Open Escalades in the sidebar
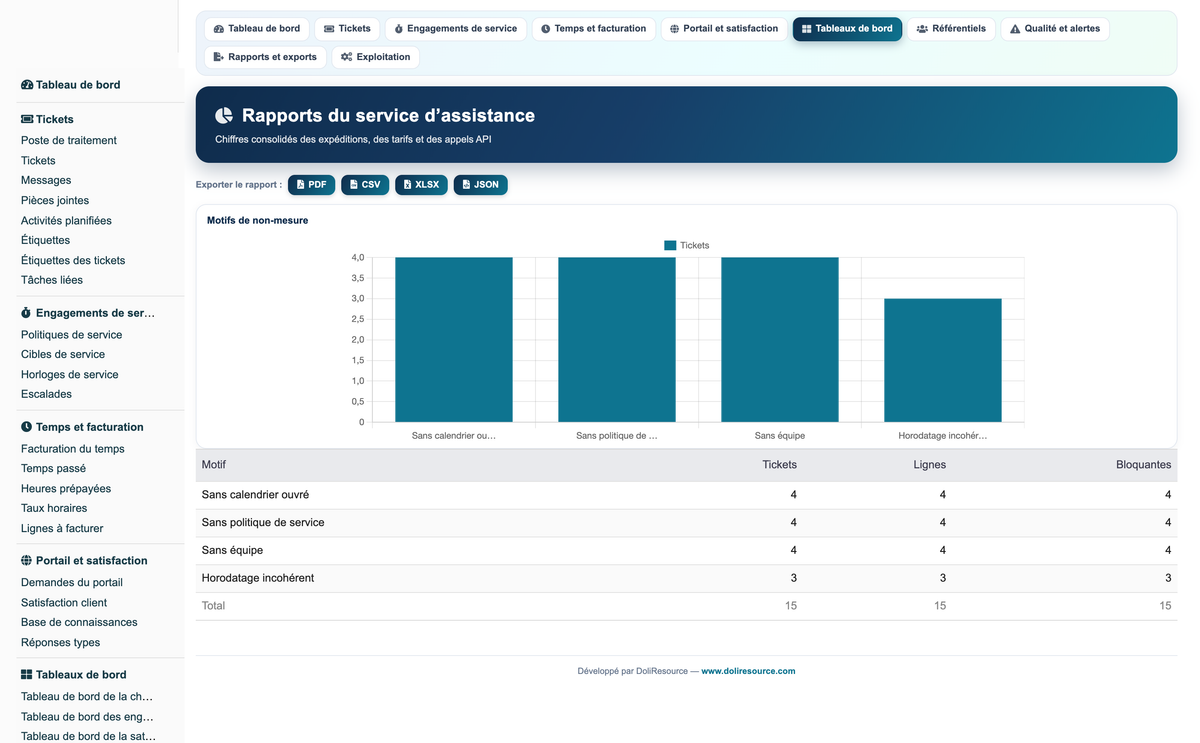 pyautogui.click(x=46, y=395)
